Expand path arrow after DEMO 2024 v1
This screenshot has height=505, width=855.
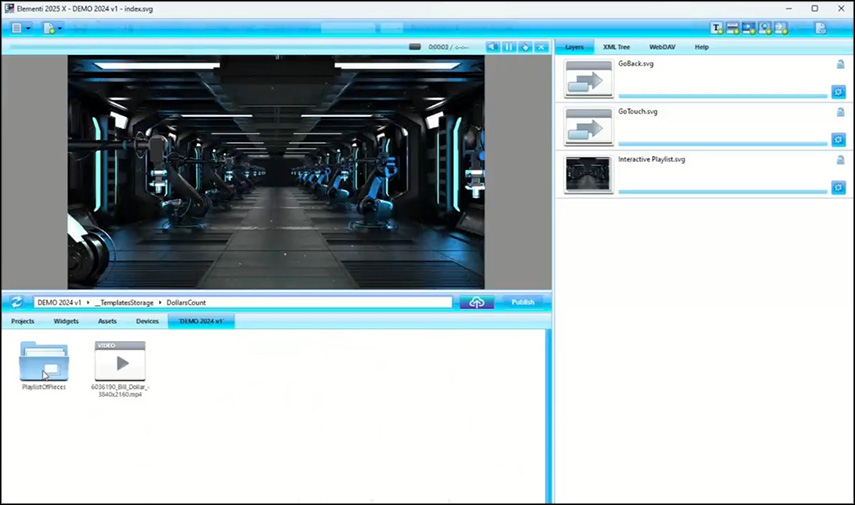coord(88,302)
